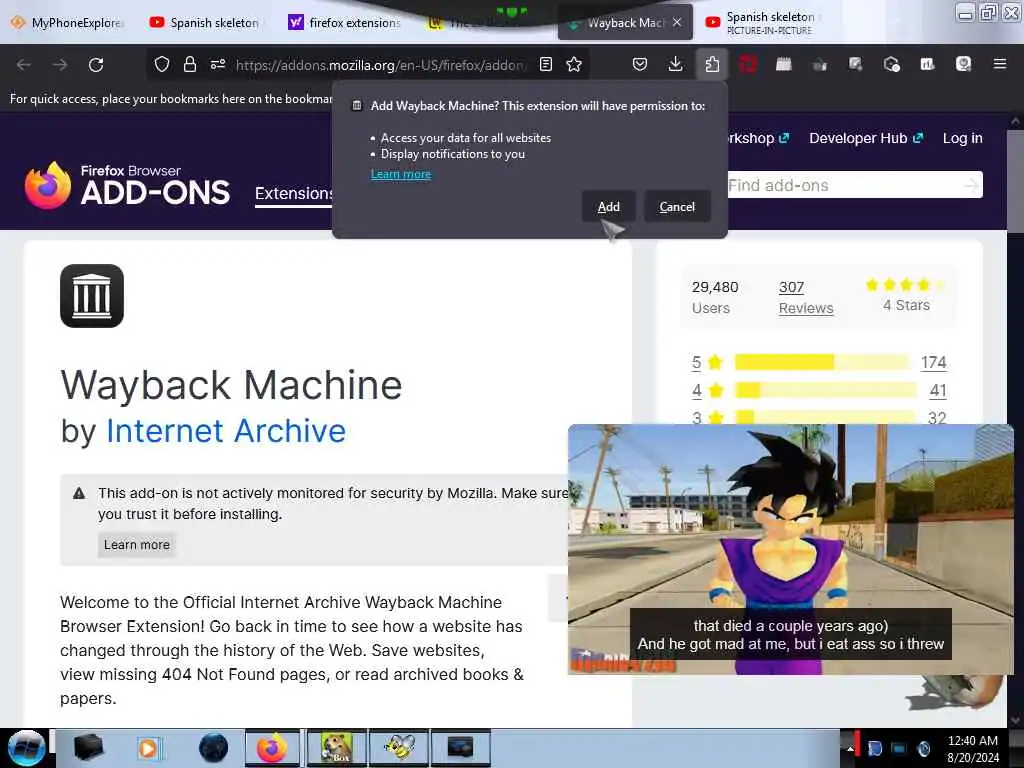Click the Add button in permission popup
The height and width of the screenshot is (768, 1024).
pos(609,206)
